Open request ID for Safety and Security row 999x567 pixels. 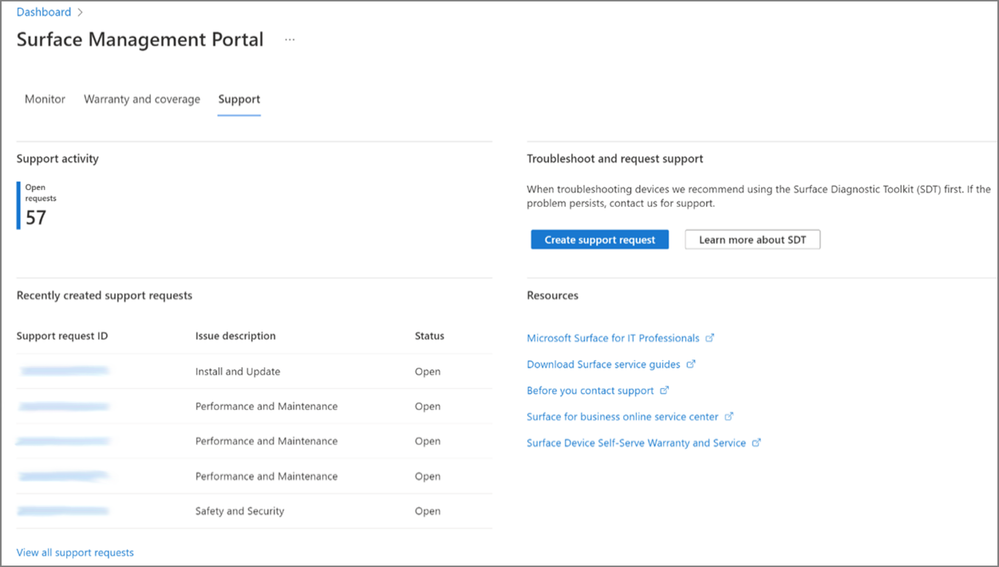pos(64,510)
